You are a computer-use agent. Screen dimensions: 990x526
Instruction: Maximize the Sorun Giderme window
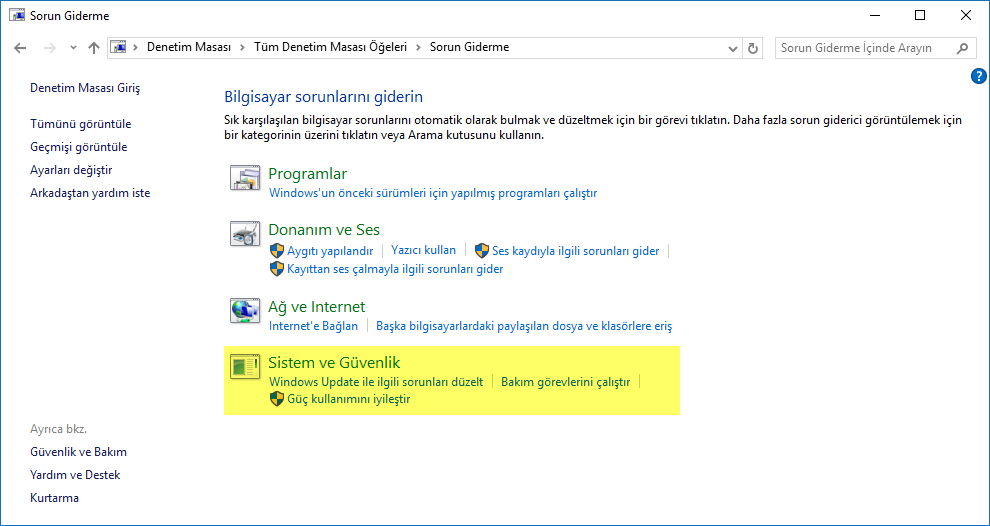pyautogui.click(x=920, y=16)
